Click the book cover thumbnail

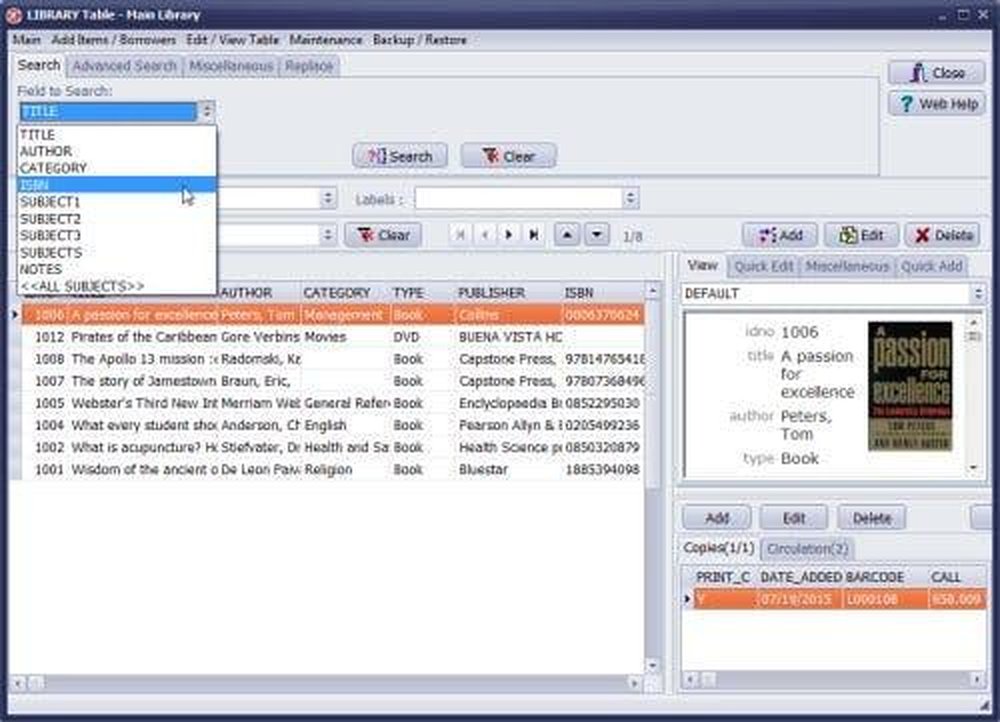pos(910,387)
